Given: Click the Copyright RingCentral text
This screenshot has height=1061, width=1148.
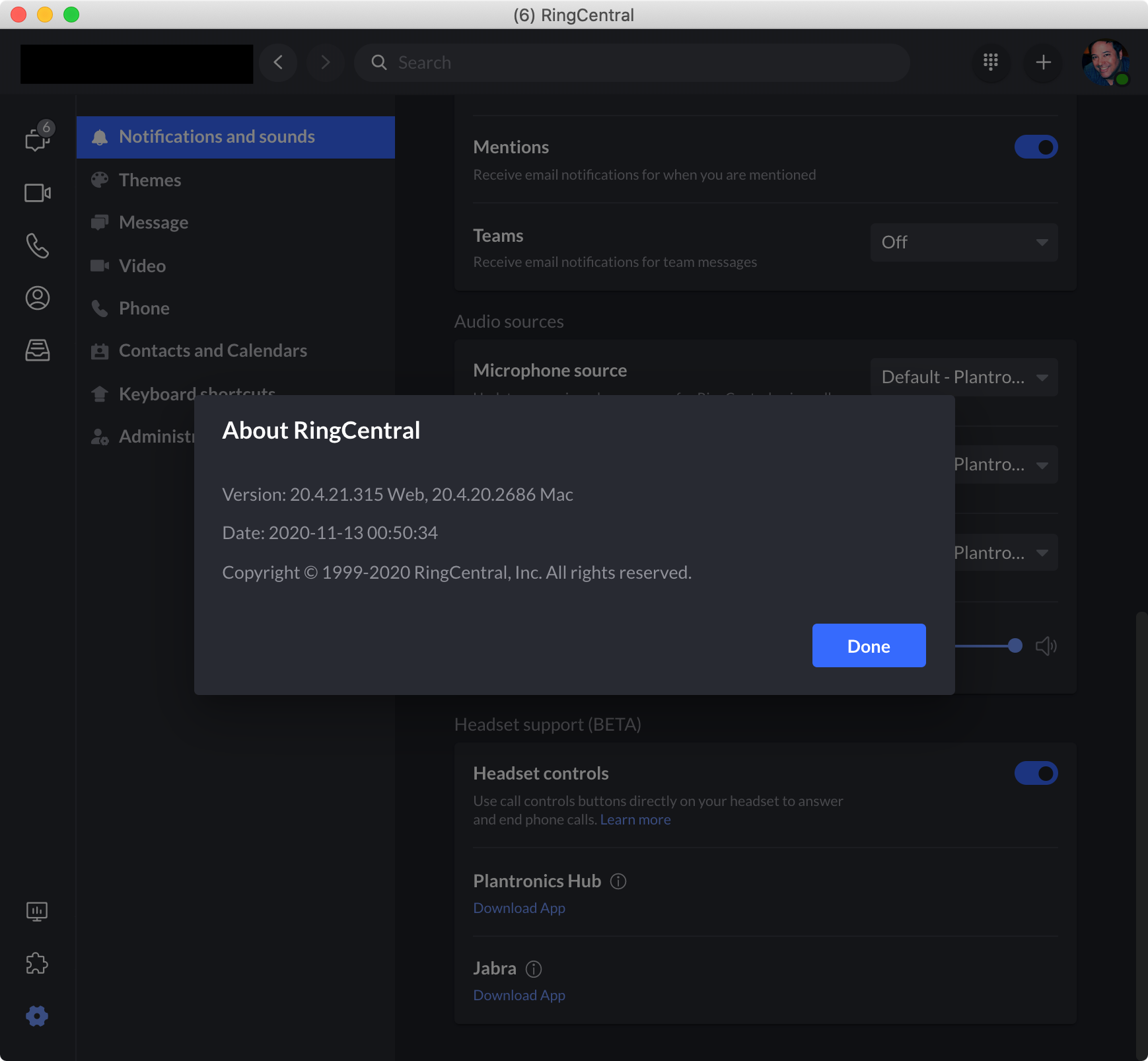Looking at the screenshot, I should [x=456, y=573].
